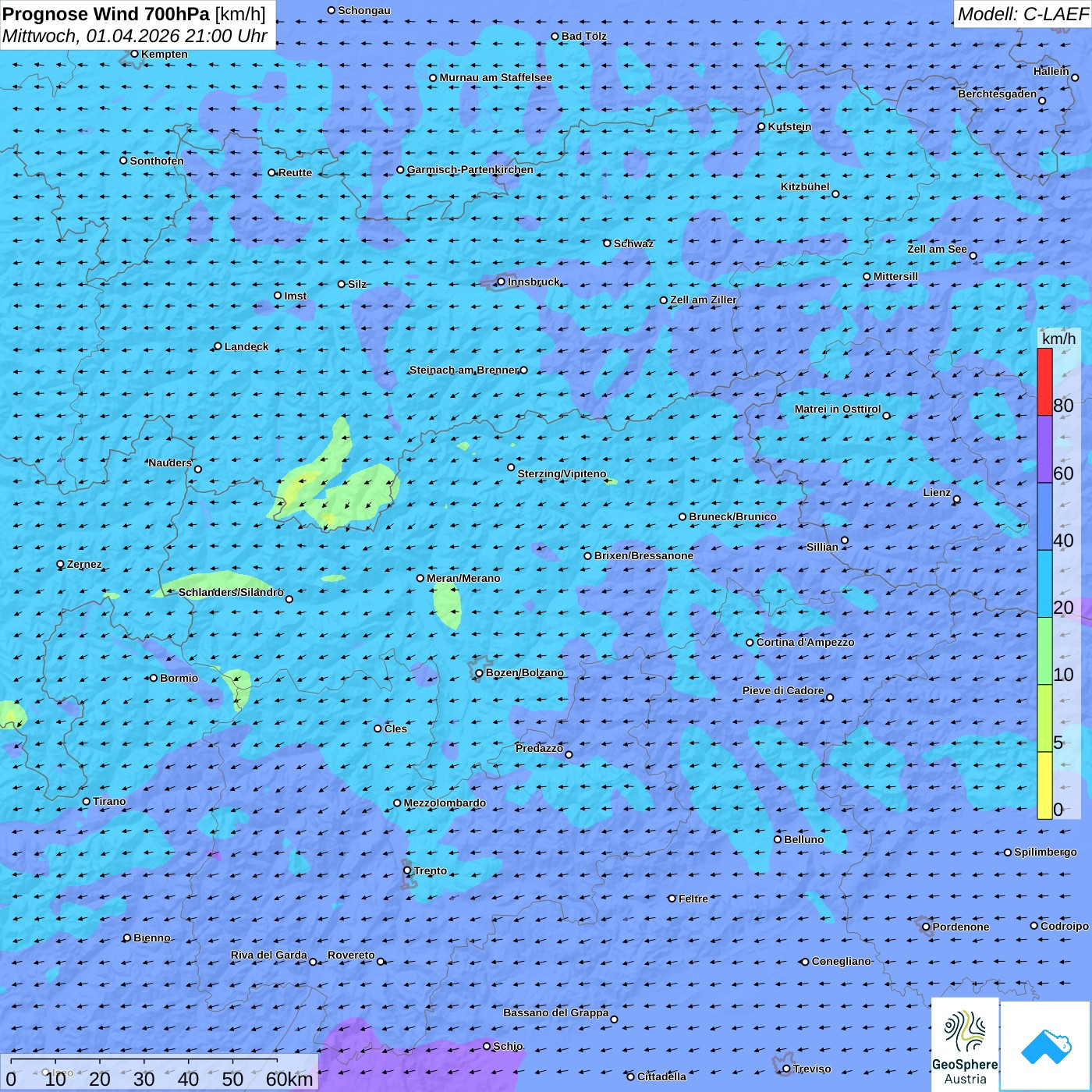Click the Bozen/Bolzano city marker
Viewport: 1092px width, 1092px height.
[x=480, y=673]
